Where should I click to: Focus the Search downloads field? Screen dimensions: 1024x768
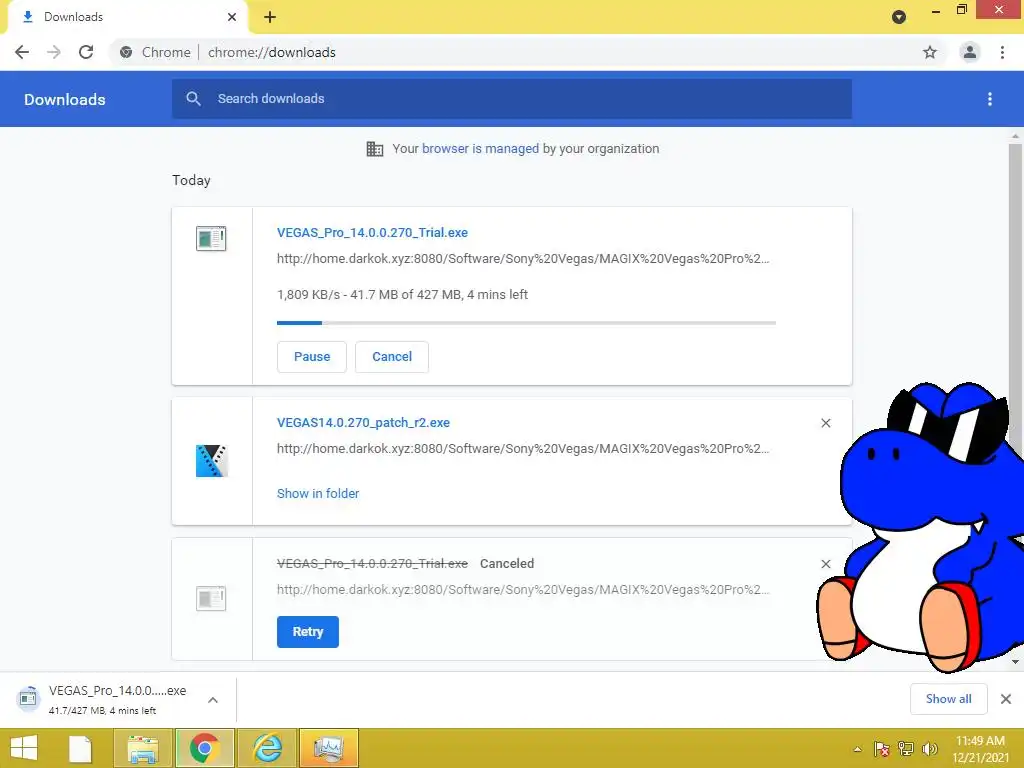[512, 99]
